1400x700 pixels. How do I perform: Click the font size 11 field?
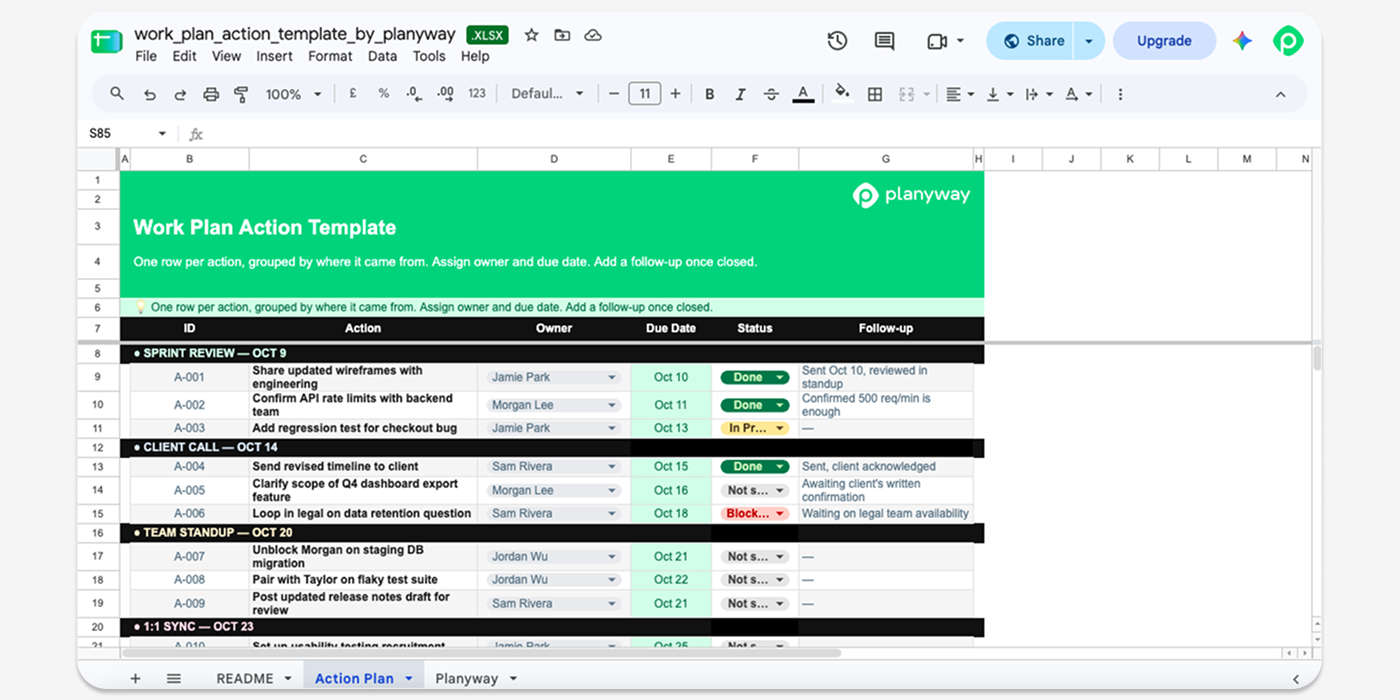point(644,94)
